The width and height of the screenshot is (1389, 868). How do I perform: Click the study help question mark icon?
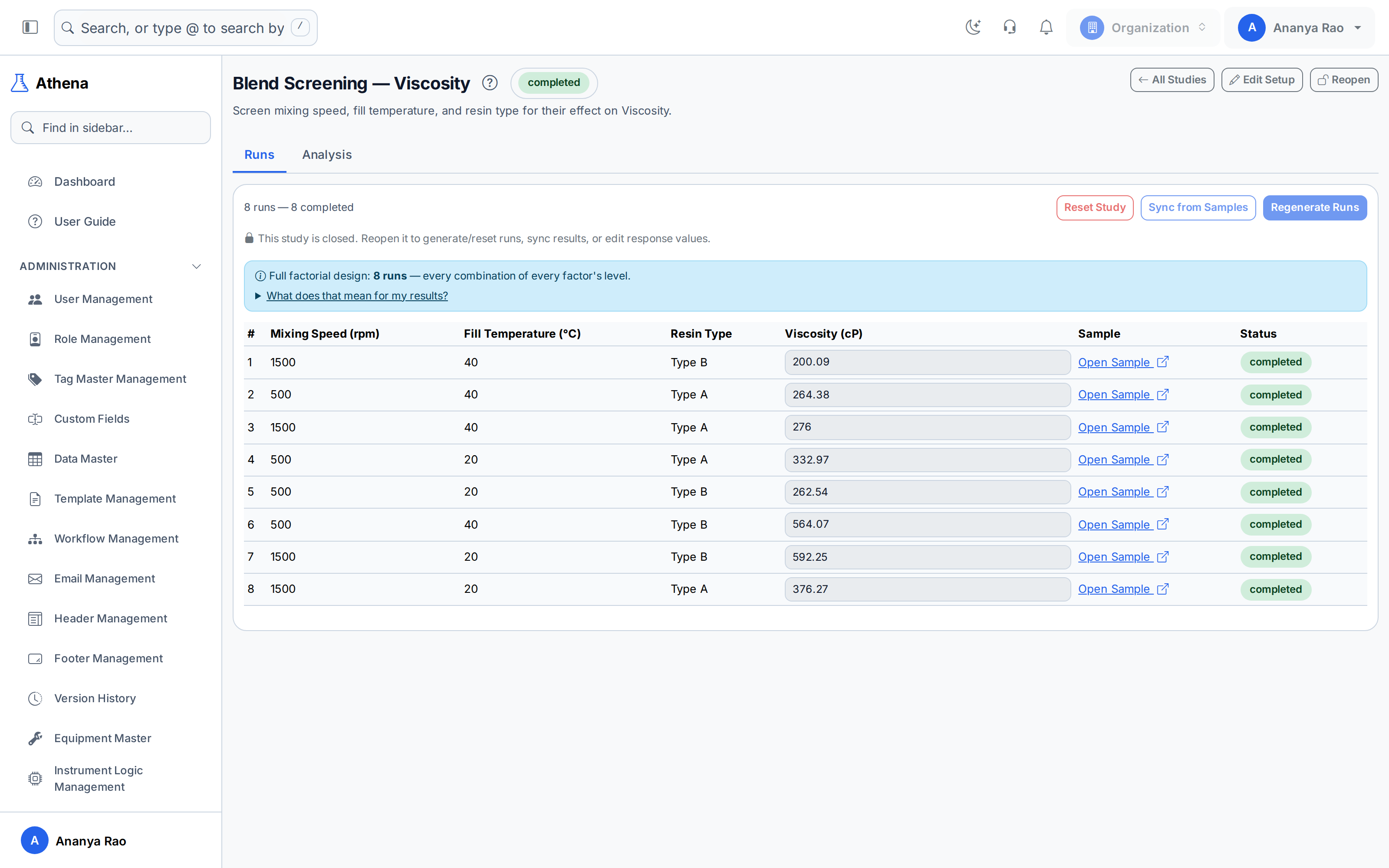(490, 83)
